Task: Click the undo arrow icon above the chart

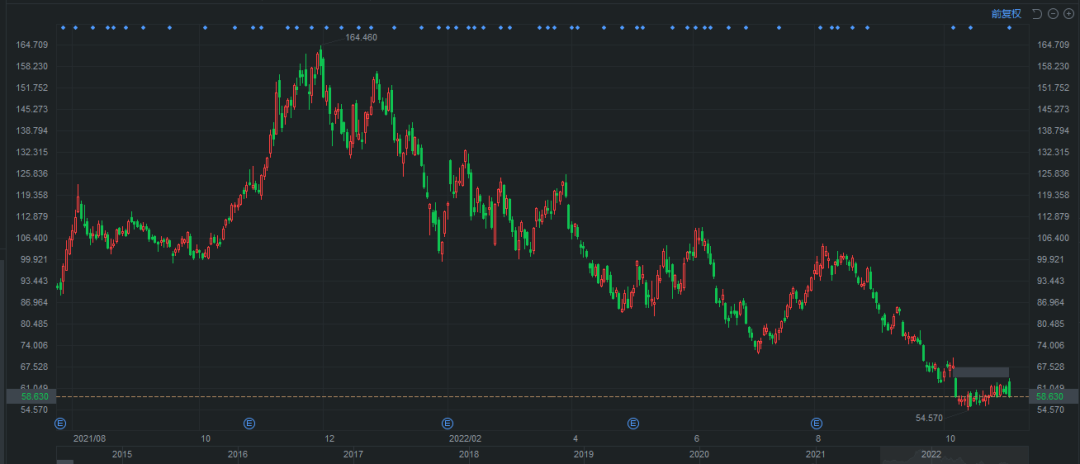Action: point(1036,13)
